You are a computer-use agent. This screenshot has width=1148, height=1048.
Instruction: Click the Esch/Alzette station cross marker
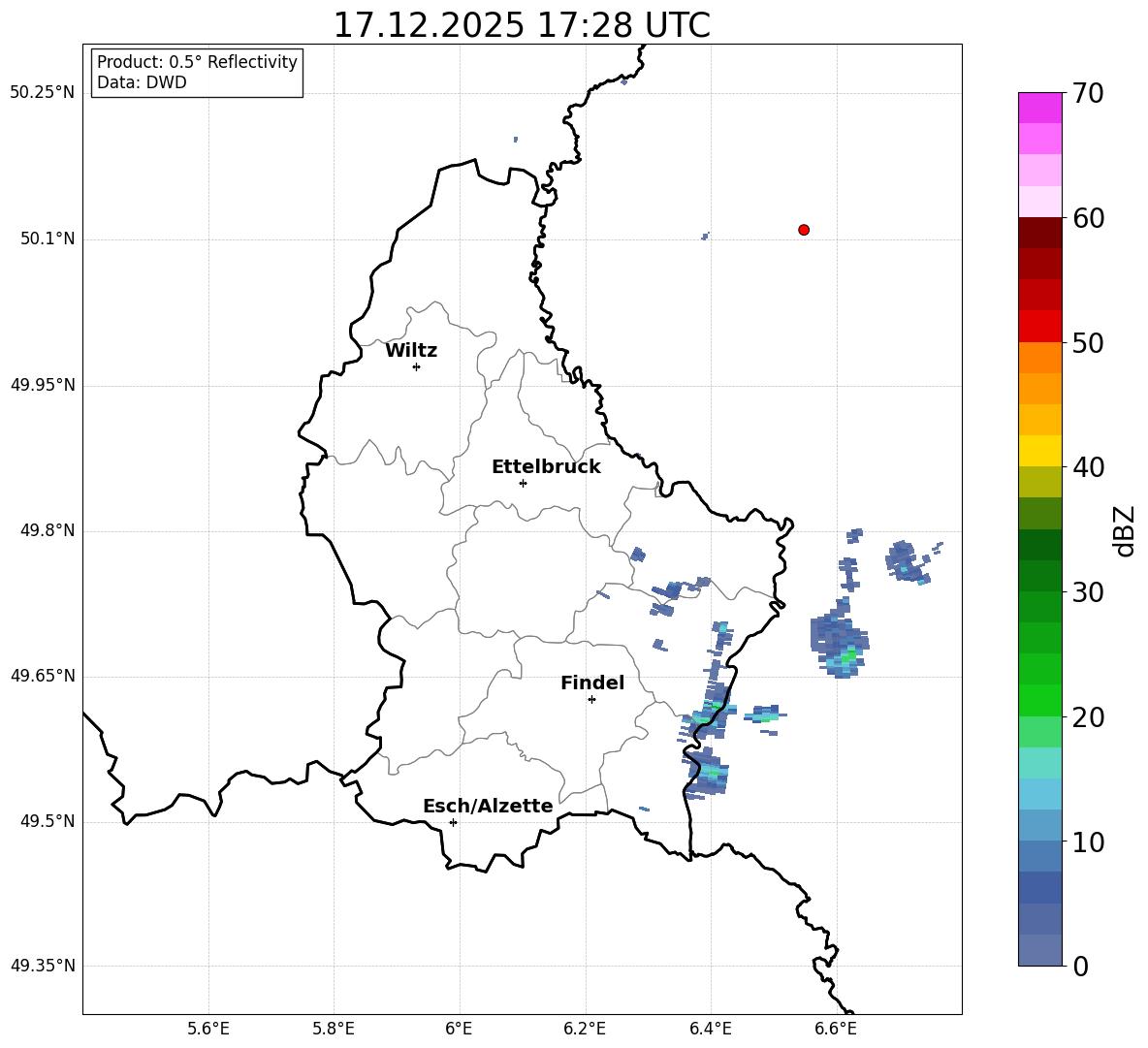(453, 822)
